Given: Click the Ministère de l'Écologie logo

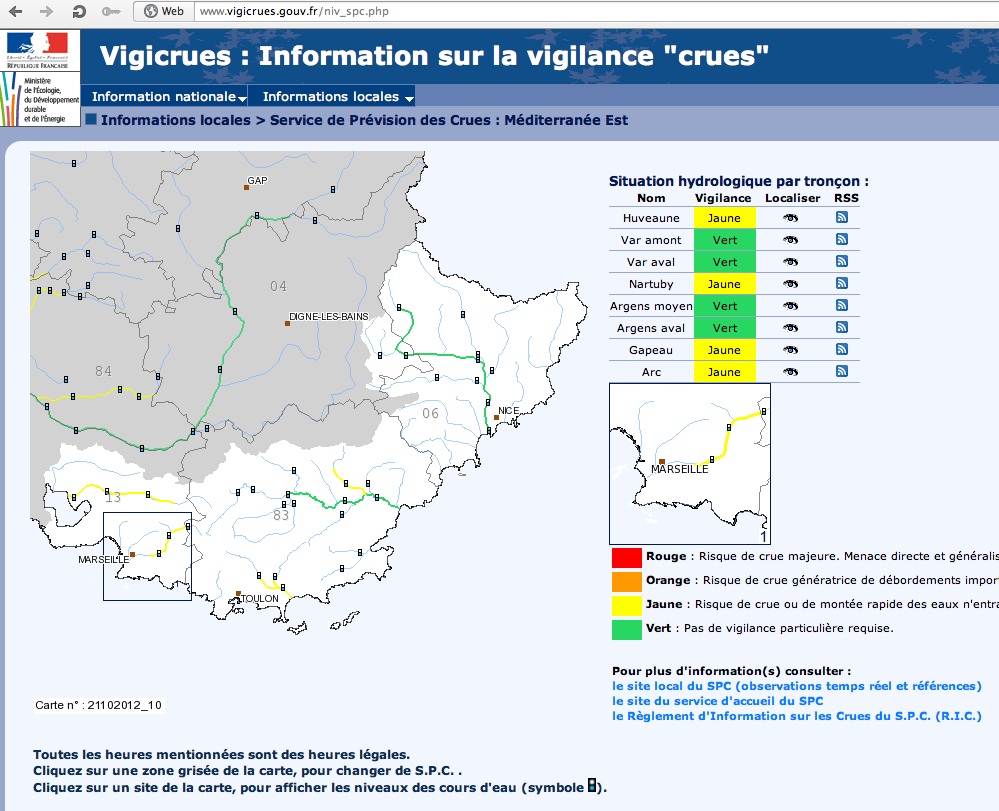Looking at the screenshot, I should pyautogui.click(x=40, y=99).
